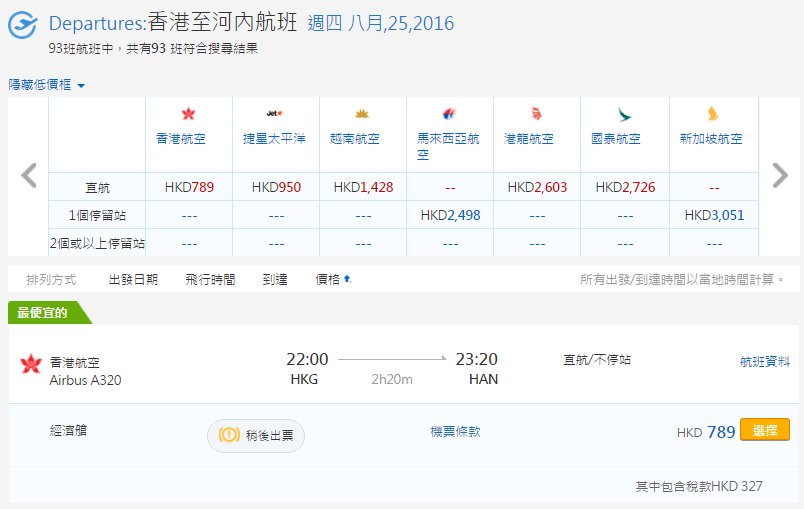Click the Malaysia Airlines logo
The width and height of the screenshot is (804, 509).
pyautogui.click(x=449, y=113)
